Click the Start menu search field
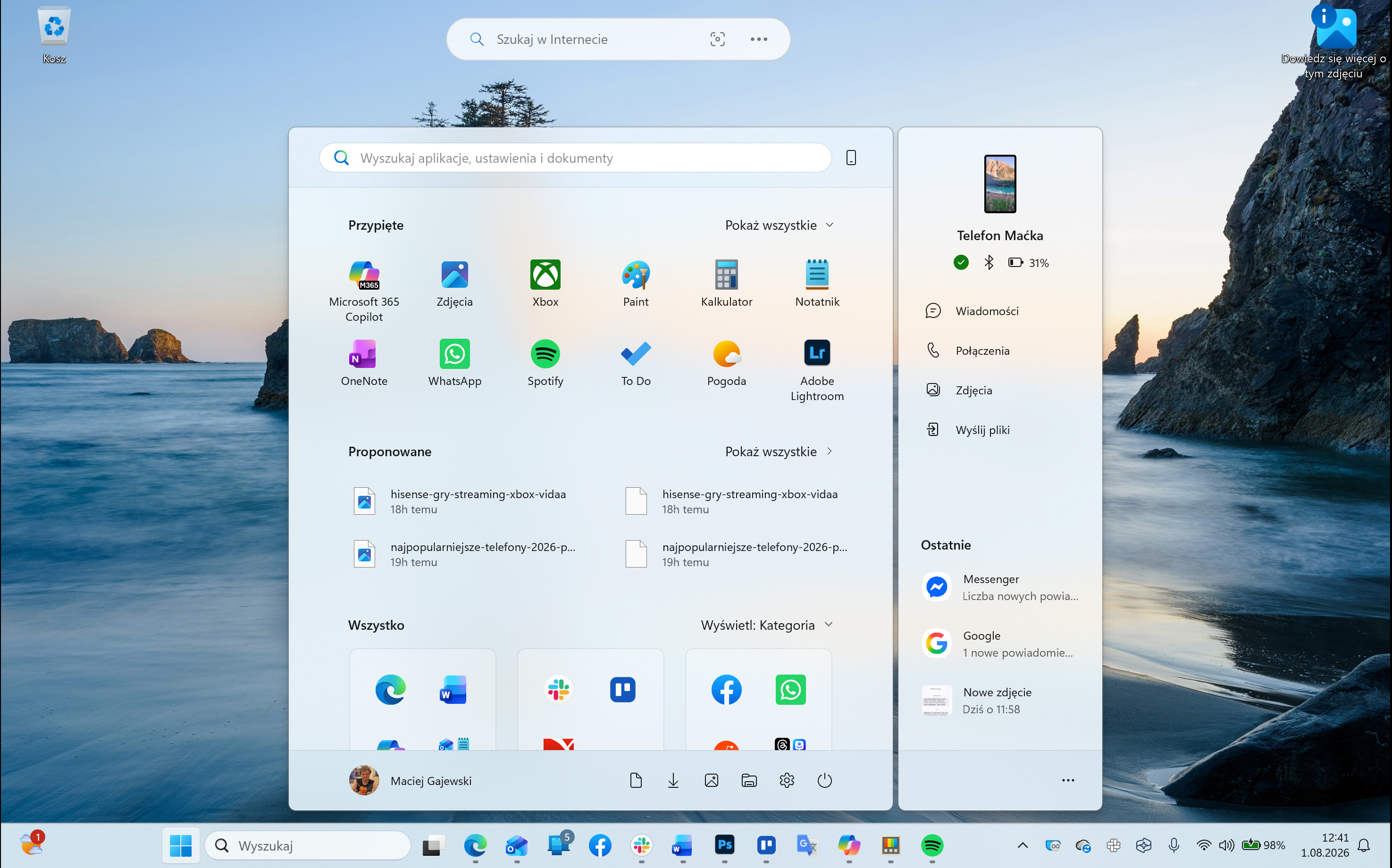The image size is (1392, 868). (575, 157)
